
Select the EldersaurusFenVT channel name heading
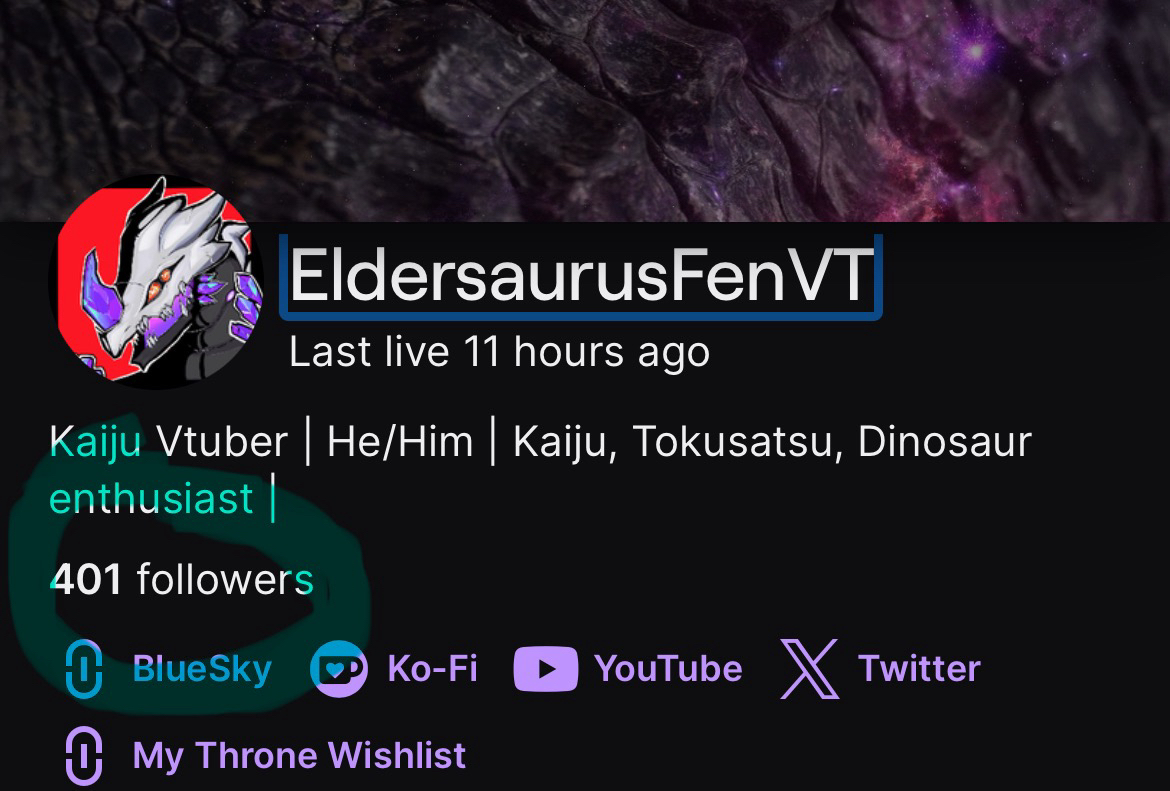581,276
